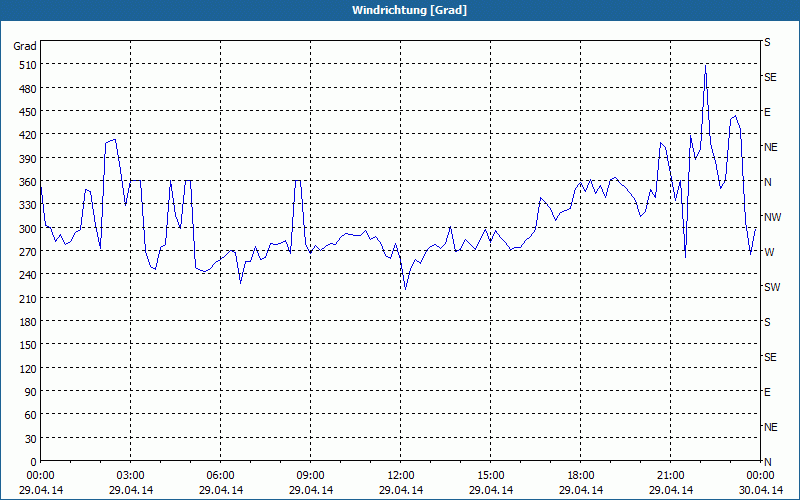Click the 06:00 time marker
The width and height of the screenshot is (800, 500).
(221, 475)
